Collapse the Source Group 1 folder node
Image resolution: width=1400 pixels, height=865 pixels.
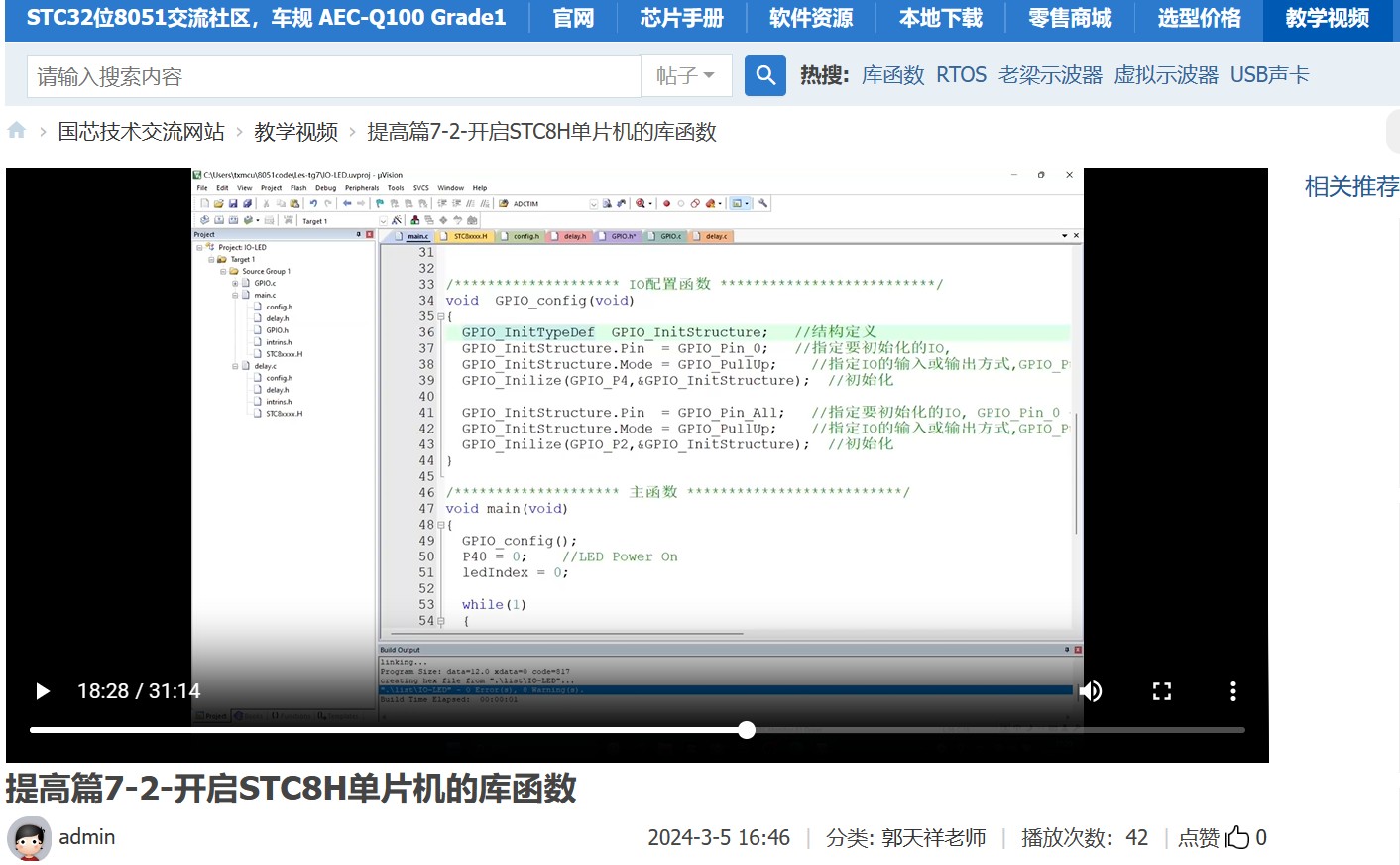[223, 271]
